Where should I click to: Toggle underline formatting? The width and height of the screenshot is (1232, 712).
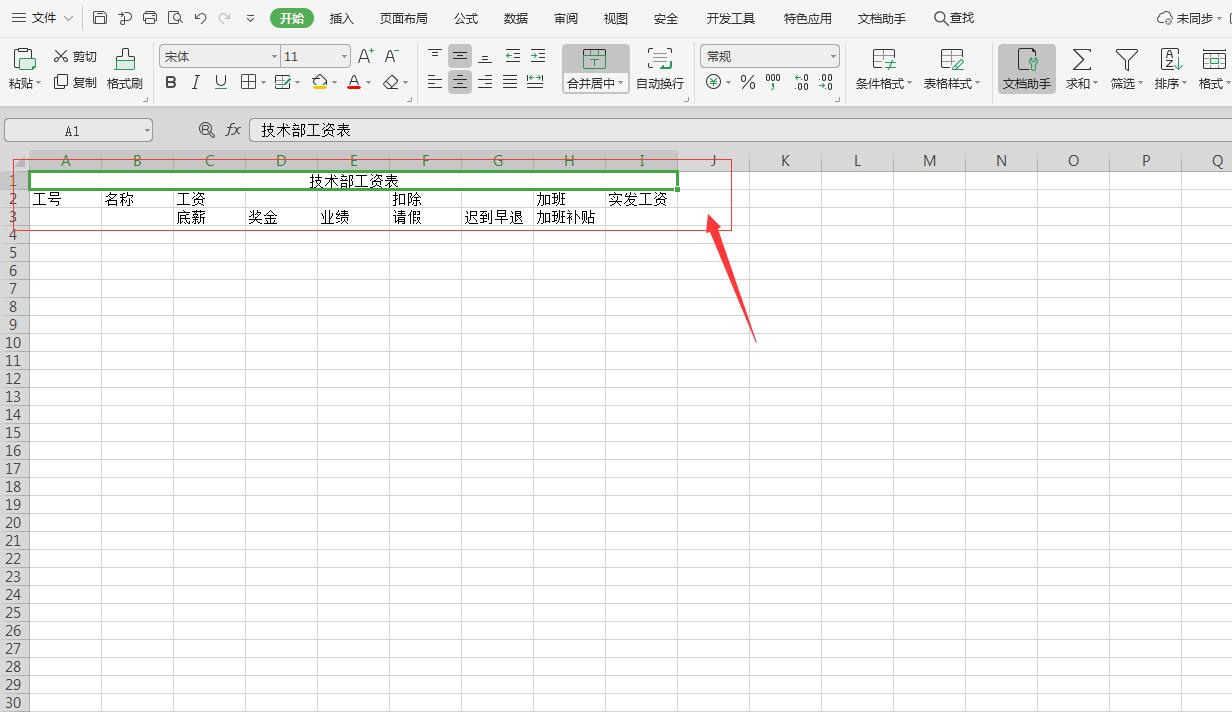point(220,83)
